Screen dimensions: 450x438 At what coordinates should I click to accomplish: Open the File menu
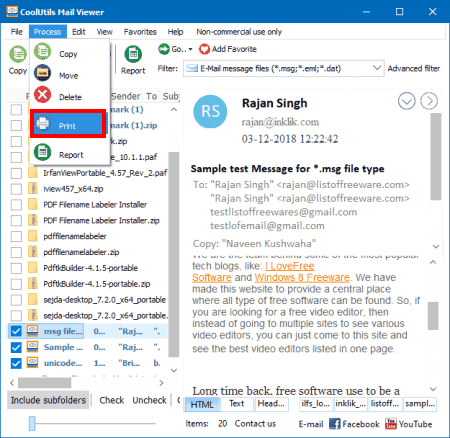[16, 32]
